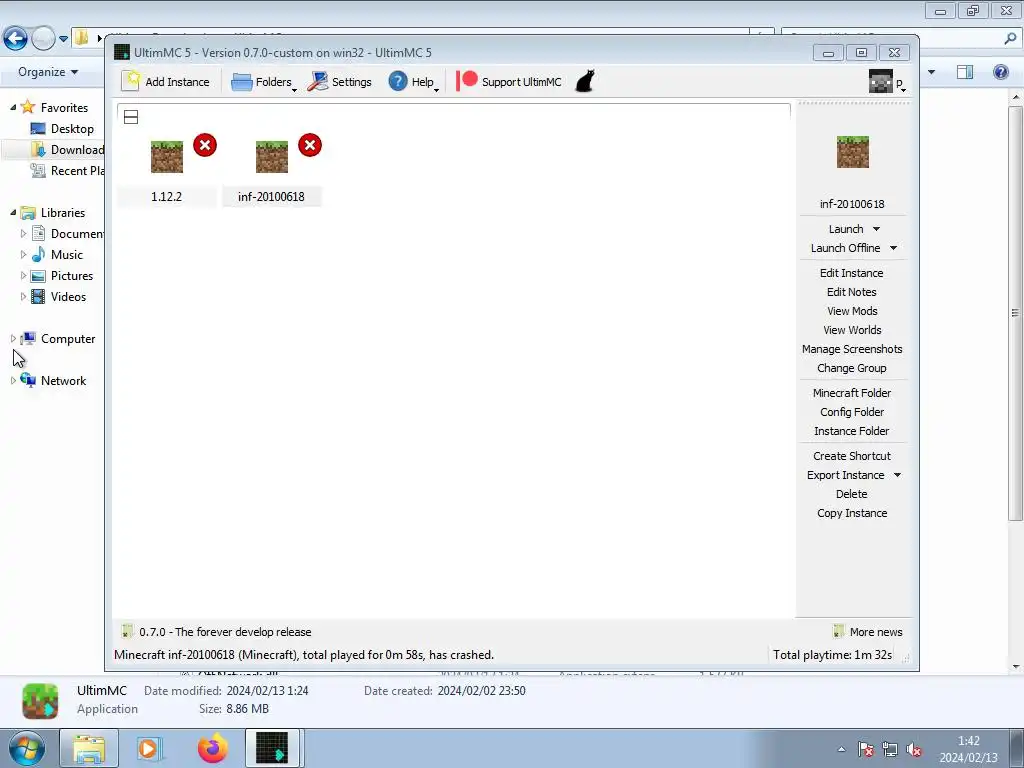
Task: Open Firefox from the taskbar
Action: (x=213, y=748)
